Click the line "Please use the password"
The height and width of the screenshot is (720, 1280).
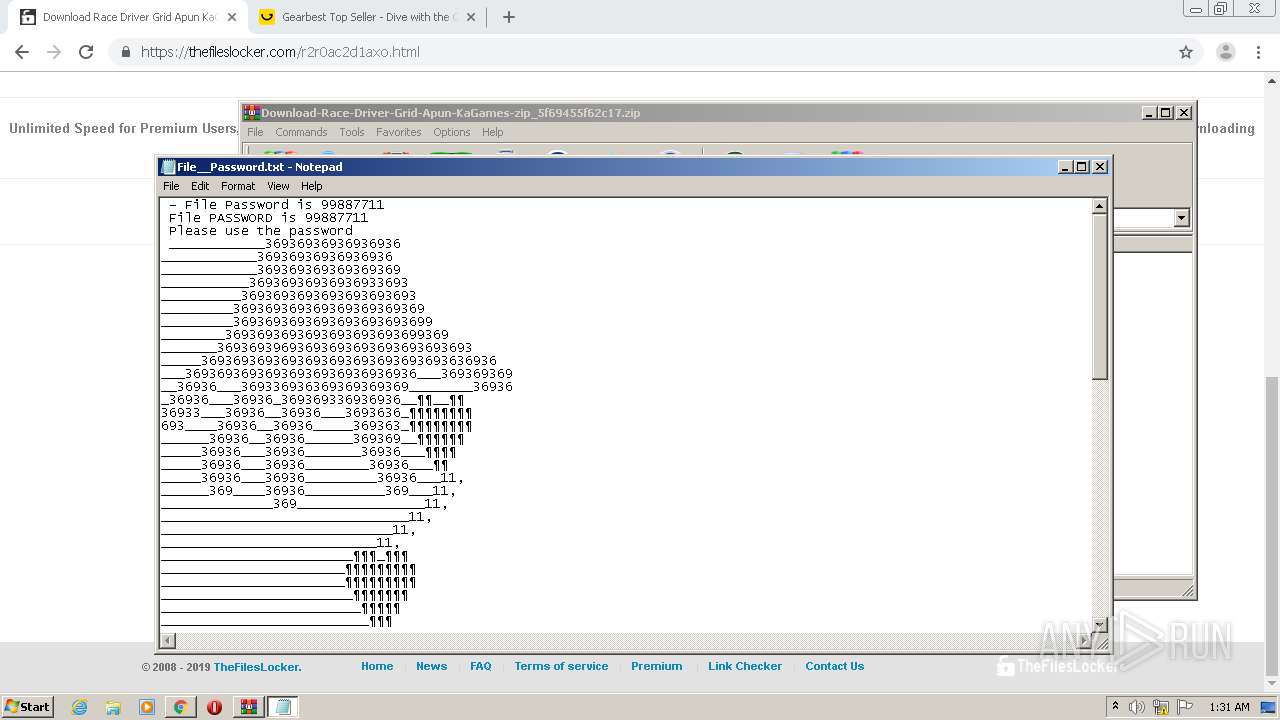click(x=261, y=231)
